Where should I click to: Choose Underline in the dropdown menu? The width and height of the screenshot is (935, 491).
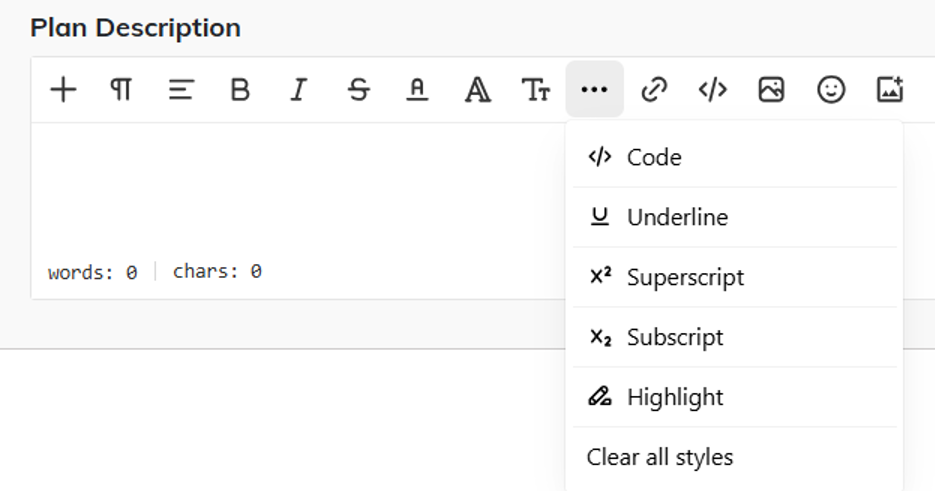pos(677,217)
